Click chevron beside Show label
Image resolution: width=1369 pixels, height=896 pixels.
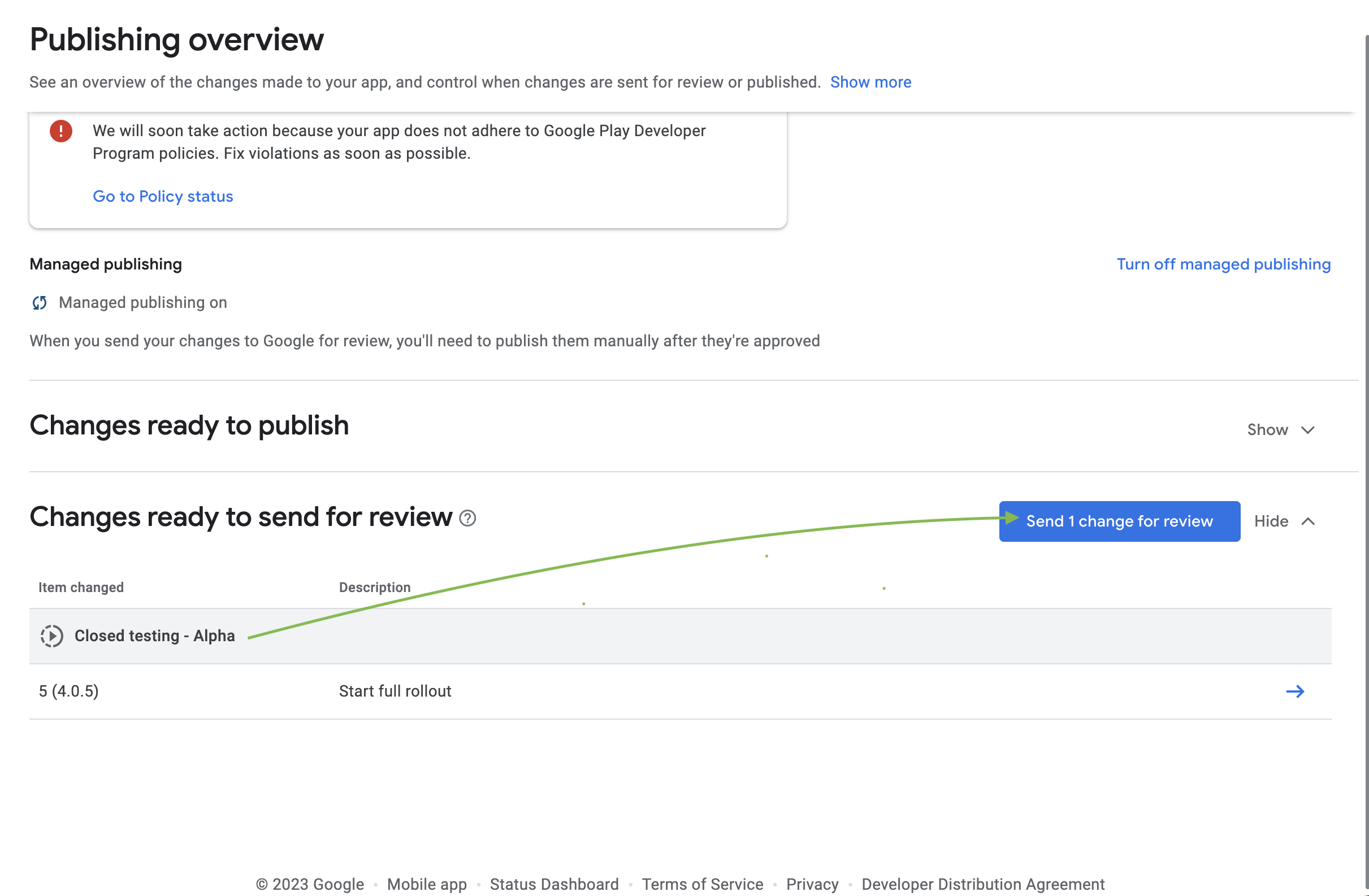click(x=1307, y=430)
